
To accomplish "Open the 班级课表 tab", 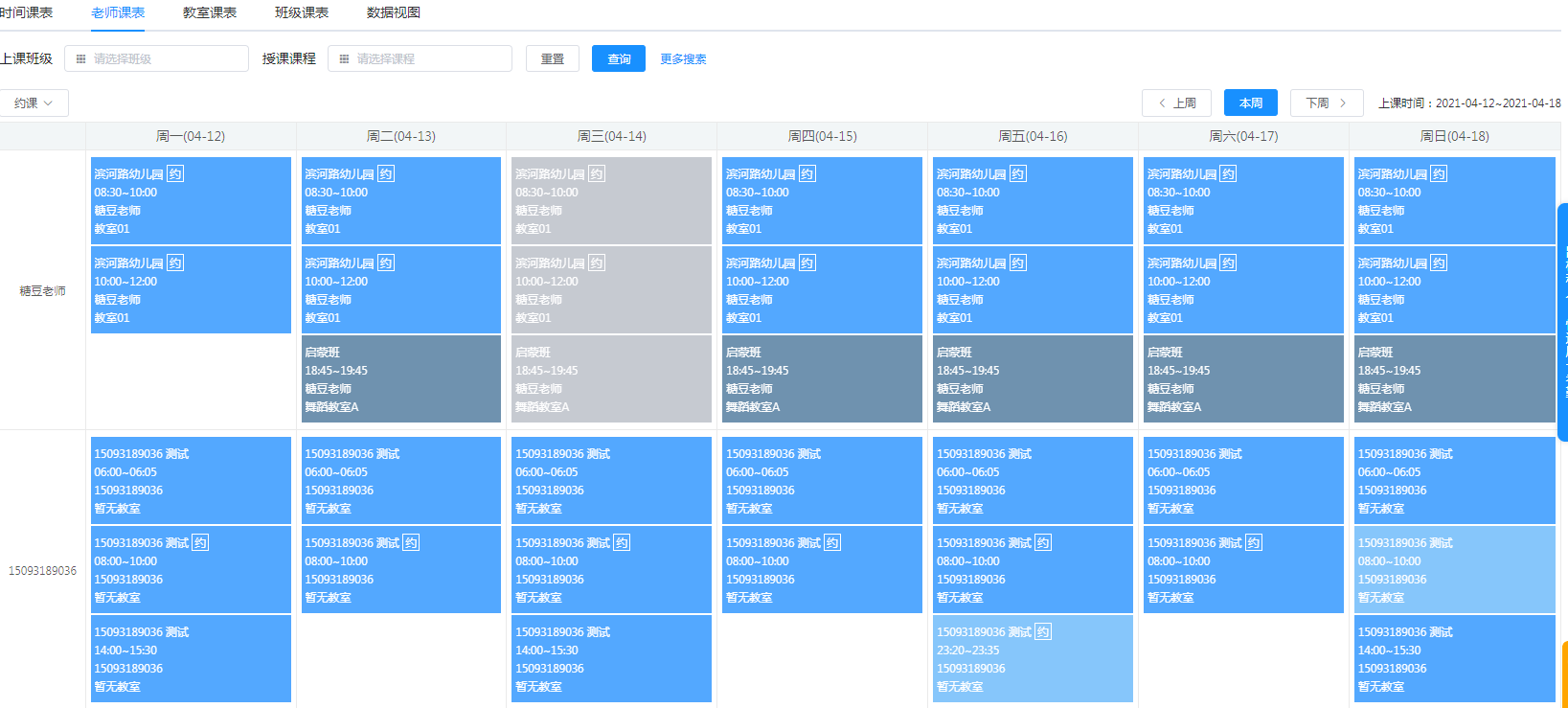I will click(302, 12).
